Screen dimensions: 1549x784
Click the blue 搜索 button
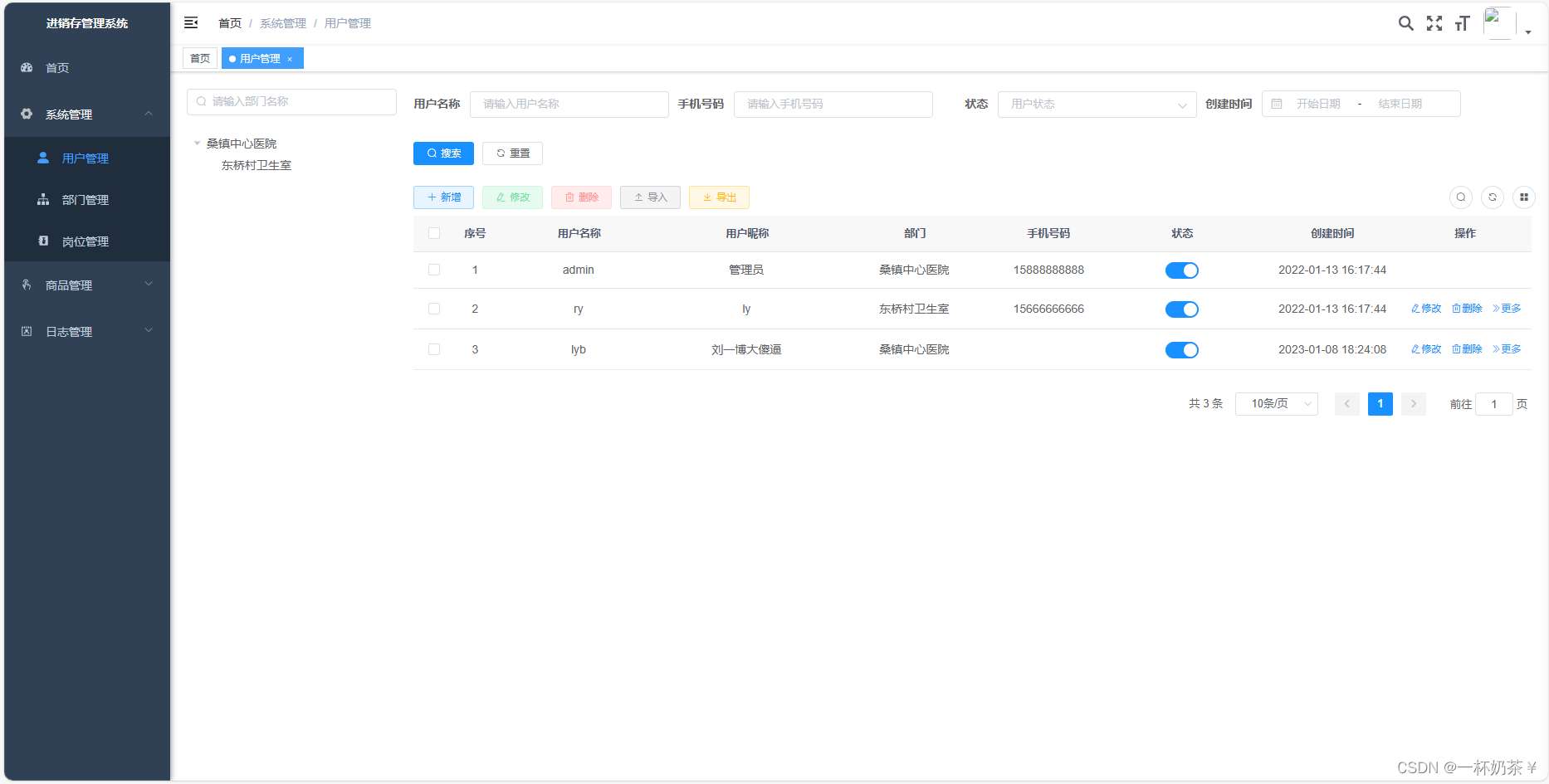pos(443,153)
